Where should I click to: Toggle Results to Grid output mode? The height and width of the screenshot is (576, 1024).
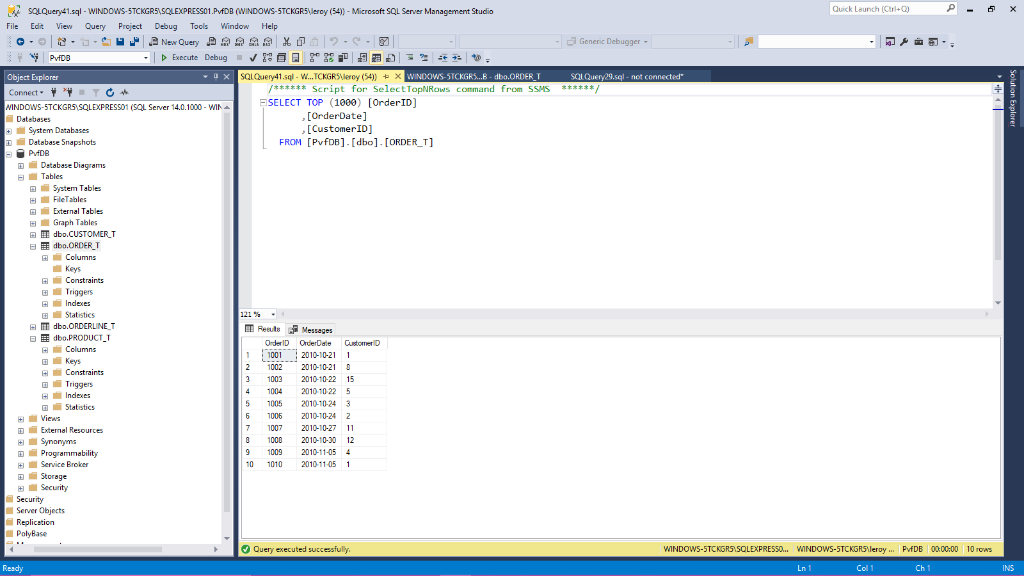tap(376, 57)
